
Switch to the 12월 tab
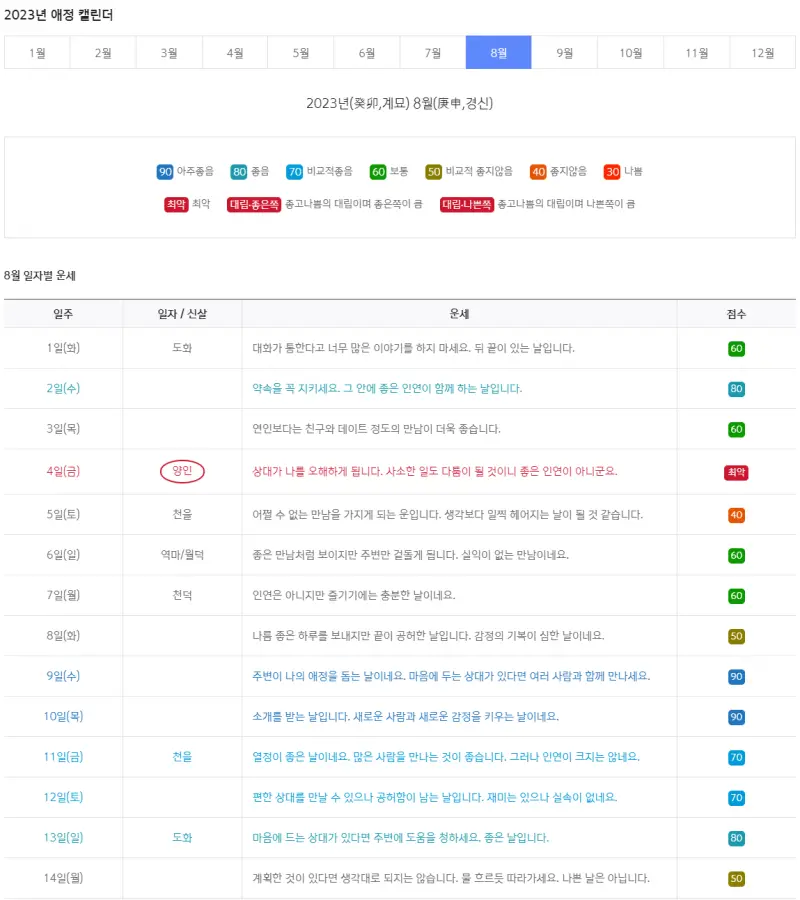point(762,51)
